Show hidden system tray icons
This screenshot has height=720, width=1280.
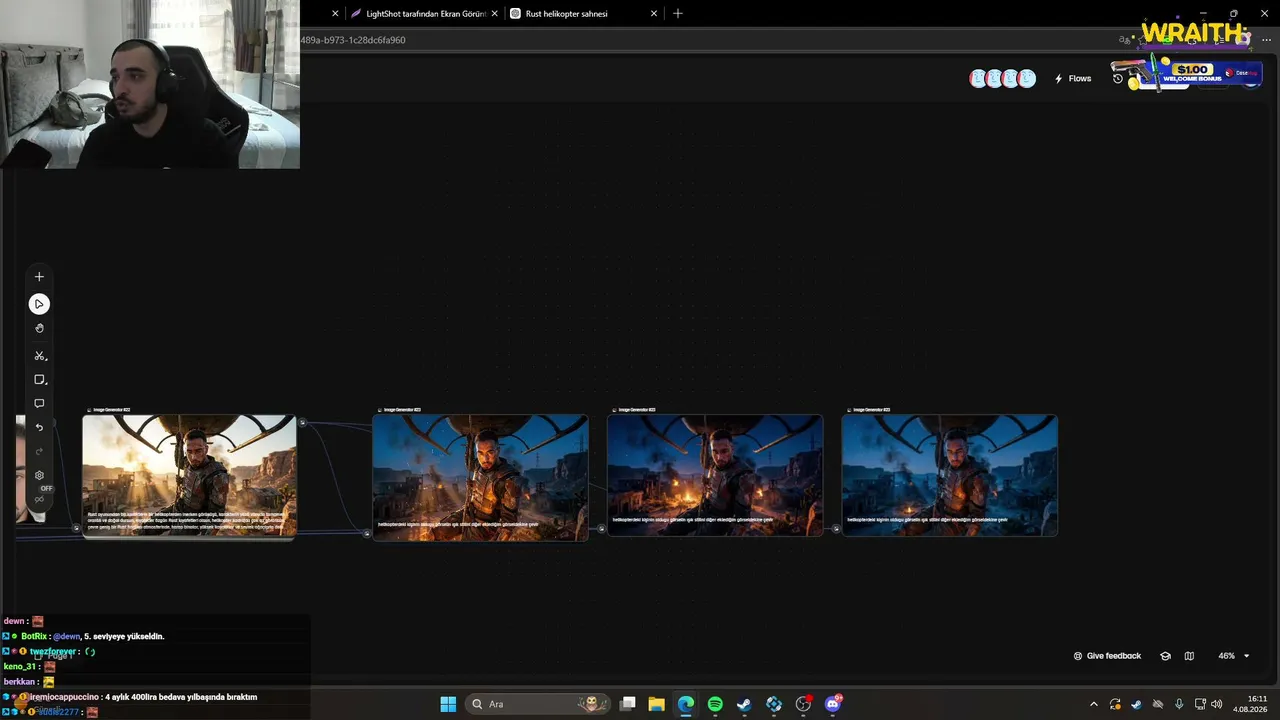tap(1094, 704)
